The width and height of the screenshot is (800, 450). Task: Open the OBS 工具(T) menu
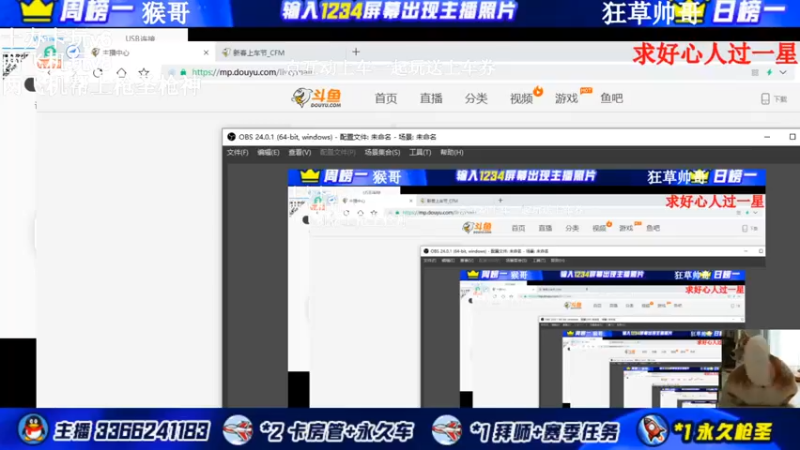click(x=420, y=152)
